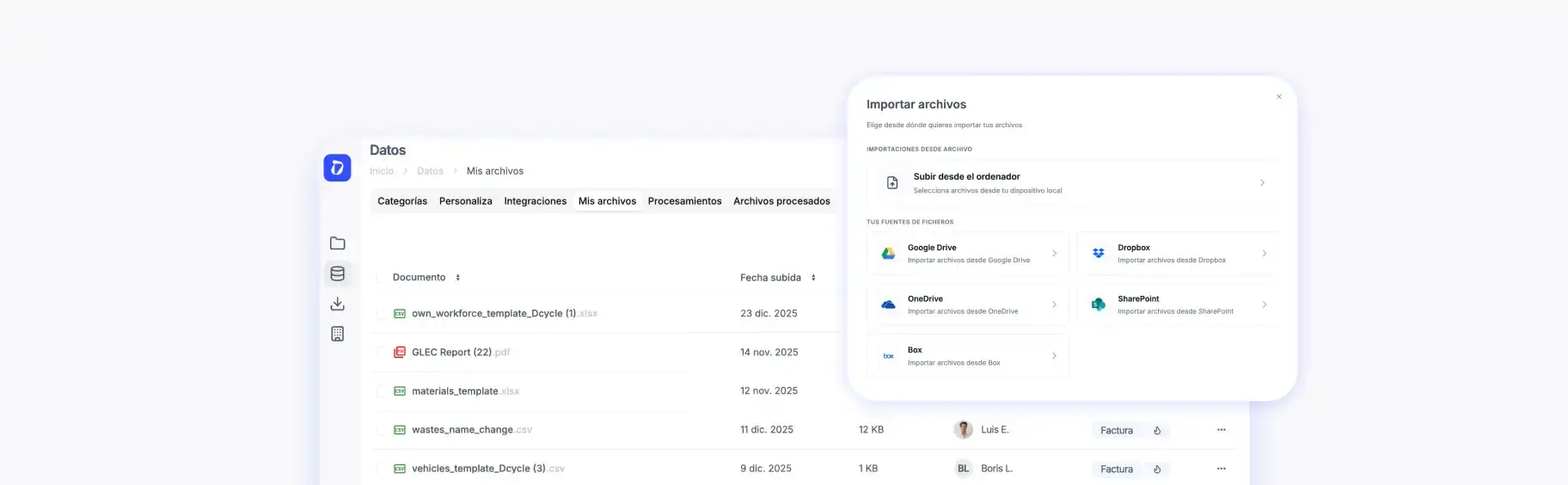Click the Dropbox logo icon
This screenshot has height=485, width=1568.
point(1098,254)
